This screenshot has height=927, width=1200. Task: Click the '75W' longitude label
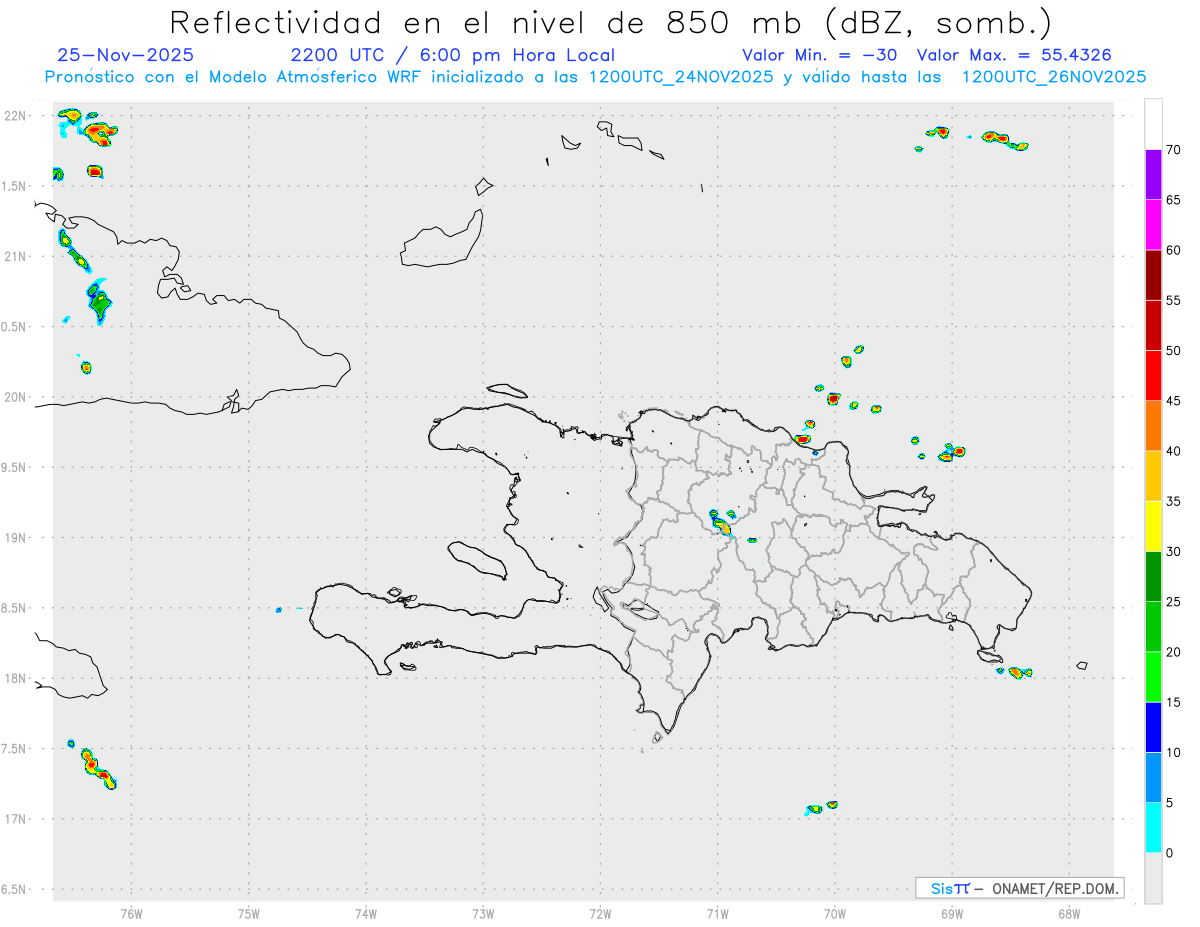[248, 912]
